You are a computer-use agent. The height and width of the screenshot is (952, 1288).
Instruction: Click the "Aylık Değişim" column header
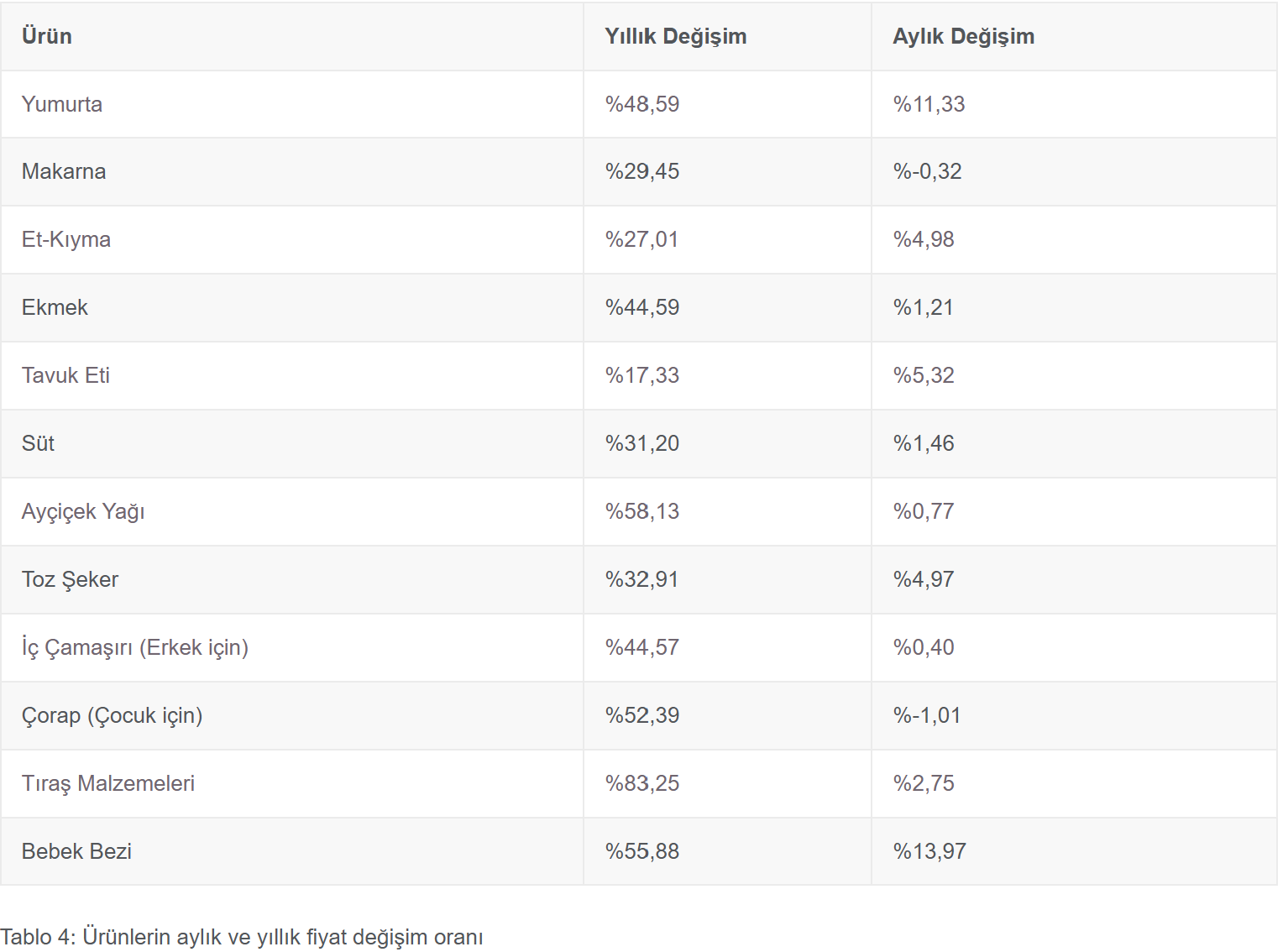pos(963,36)
